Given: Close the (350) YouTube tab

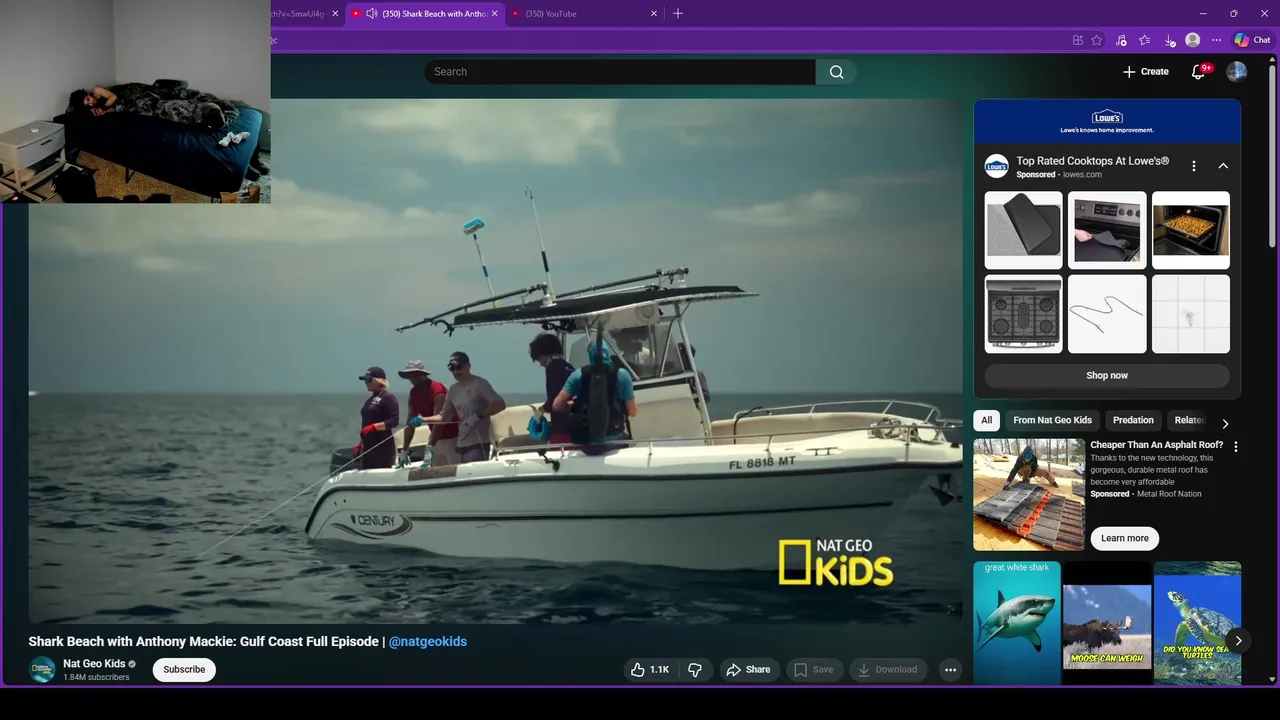Looking at the screenshot, I should pyautogui.click(x=654, y=14).
